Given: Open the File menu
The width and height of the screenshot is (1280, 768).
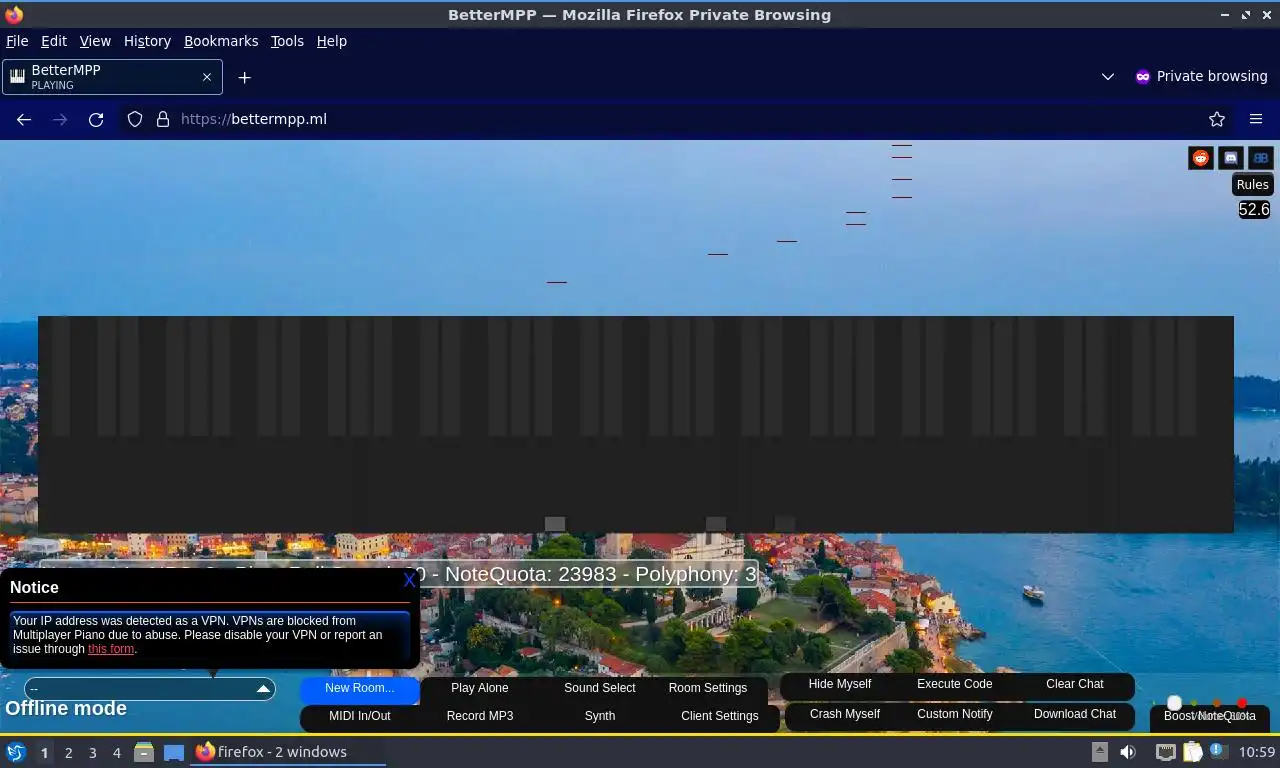Looking at the screenshot, I should [x=17, y=41].
